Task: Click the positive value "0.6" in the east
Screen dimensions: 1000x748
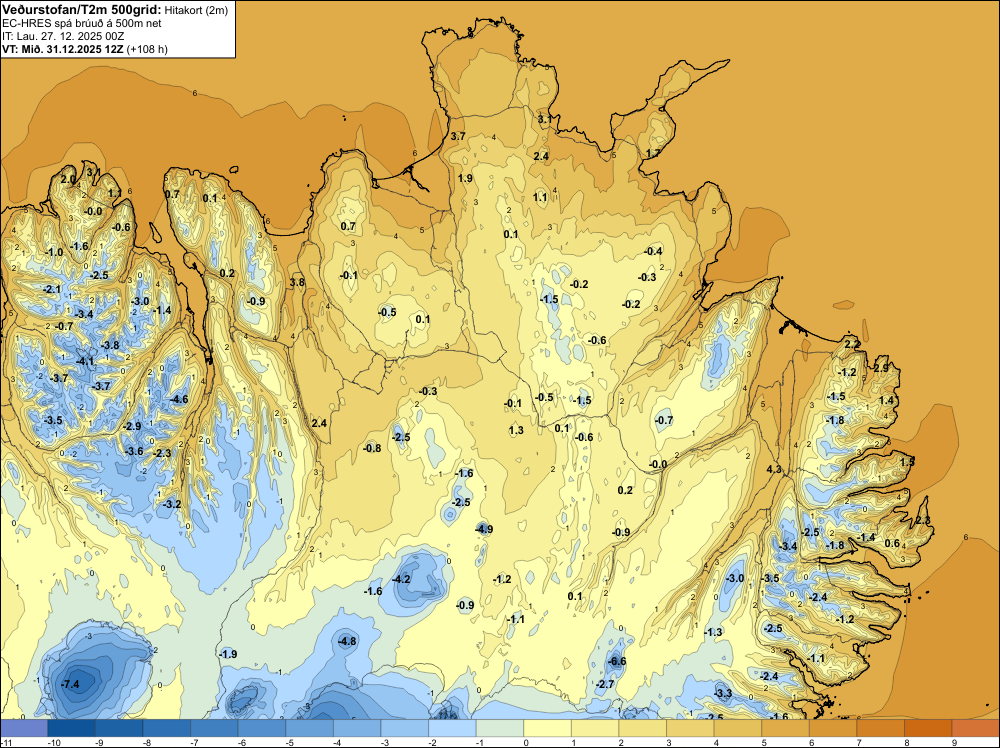Action: [x=893, y=543]
